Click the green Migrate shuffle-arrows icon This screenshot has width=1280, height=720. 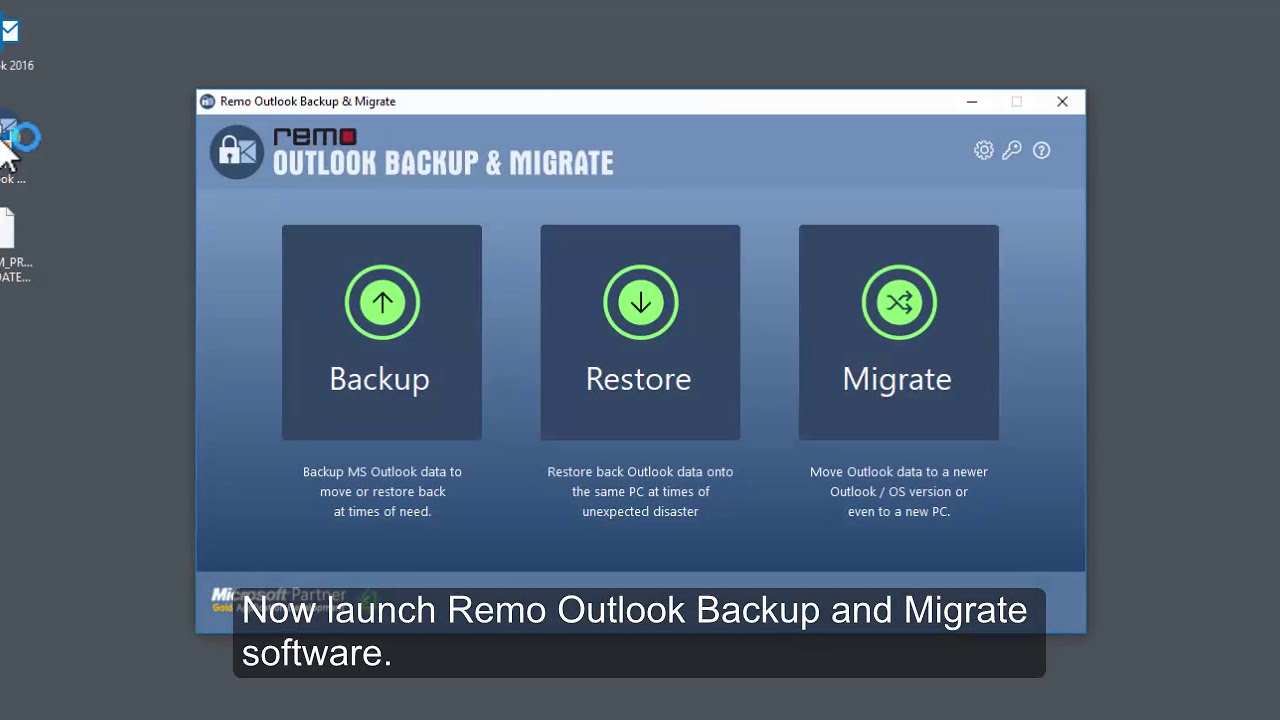click(x=899, y=302)
